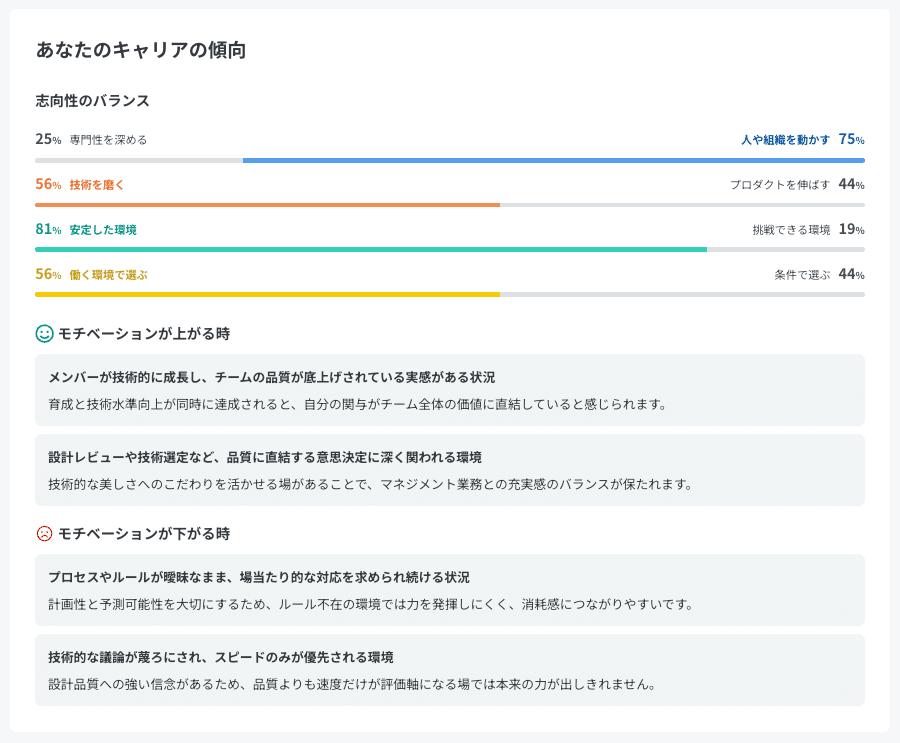
Task: Open the 設計レビューや技術選定など motivation card
Action: 449,470
